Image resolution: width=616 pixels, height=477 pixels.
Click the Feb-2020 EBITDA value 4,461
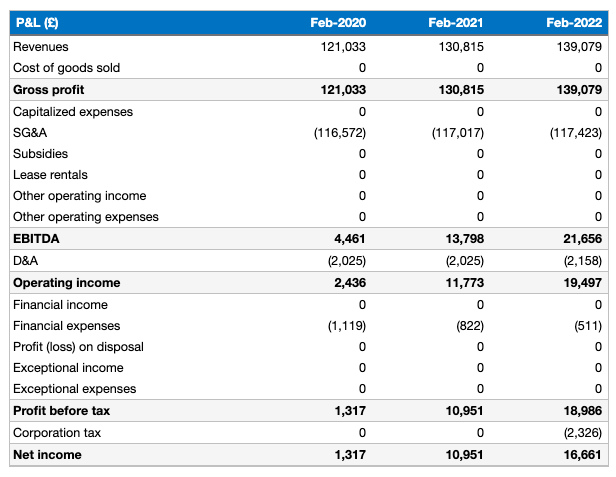pyautogui.click(x=349, y=239)
